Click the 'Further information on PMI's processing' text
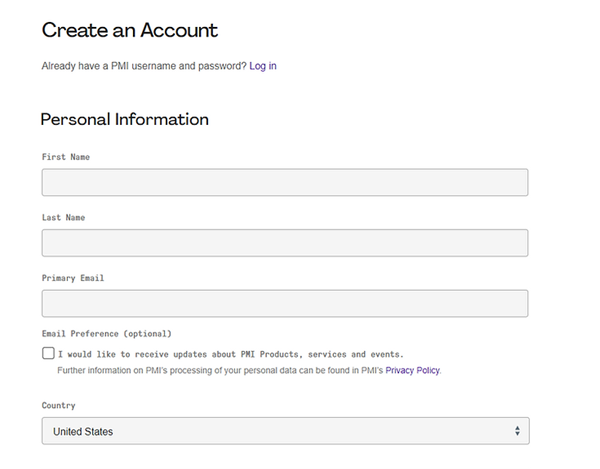Viewport: 600px width, 469px height. click(220, 370)
